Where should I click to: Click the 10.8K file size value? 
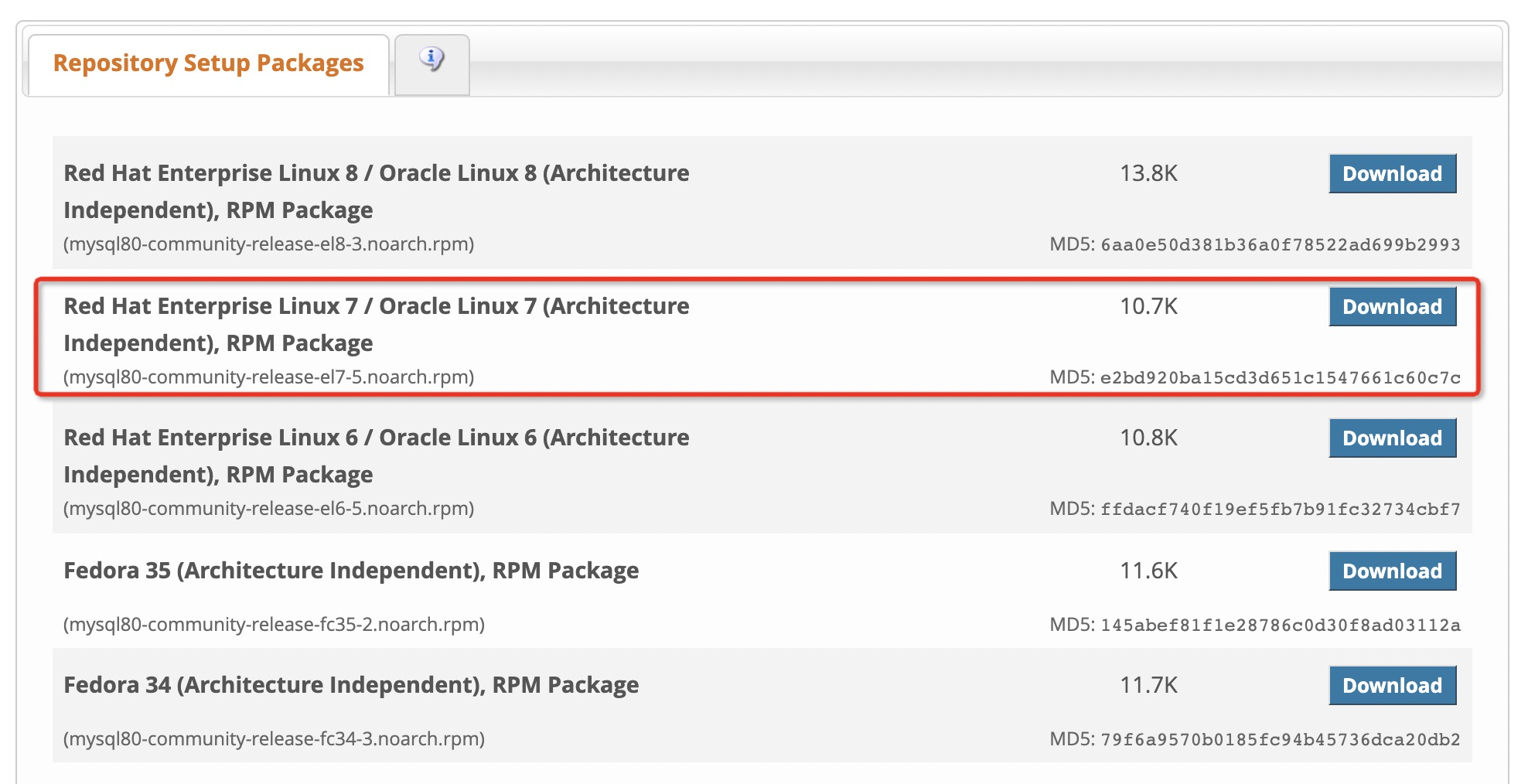point(1148,438)
